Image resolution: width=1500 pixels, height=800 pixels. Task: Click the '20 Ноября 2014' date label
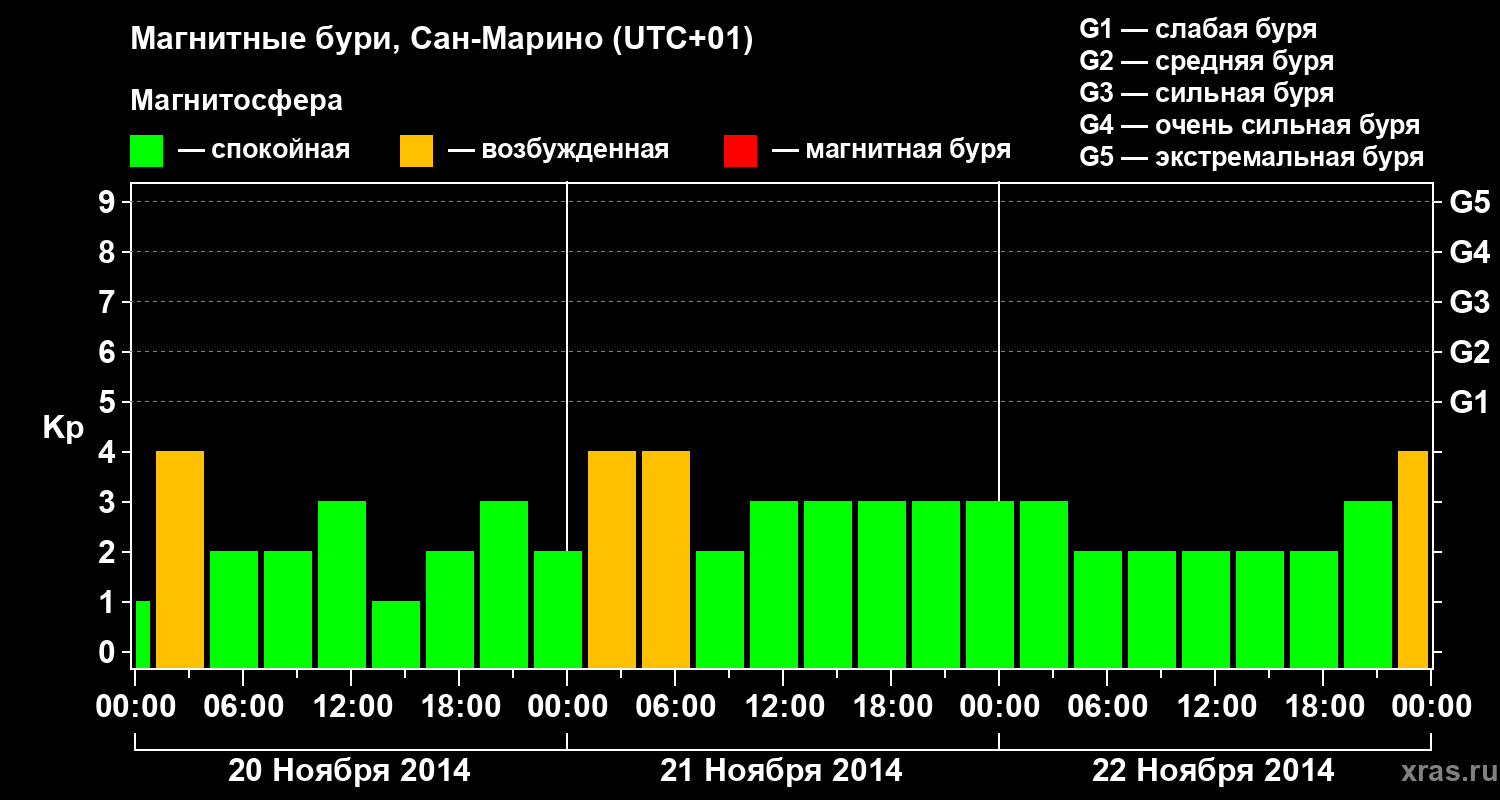click(x=349, y=770)
